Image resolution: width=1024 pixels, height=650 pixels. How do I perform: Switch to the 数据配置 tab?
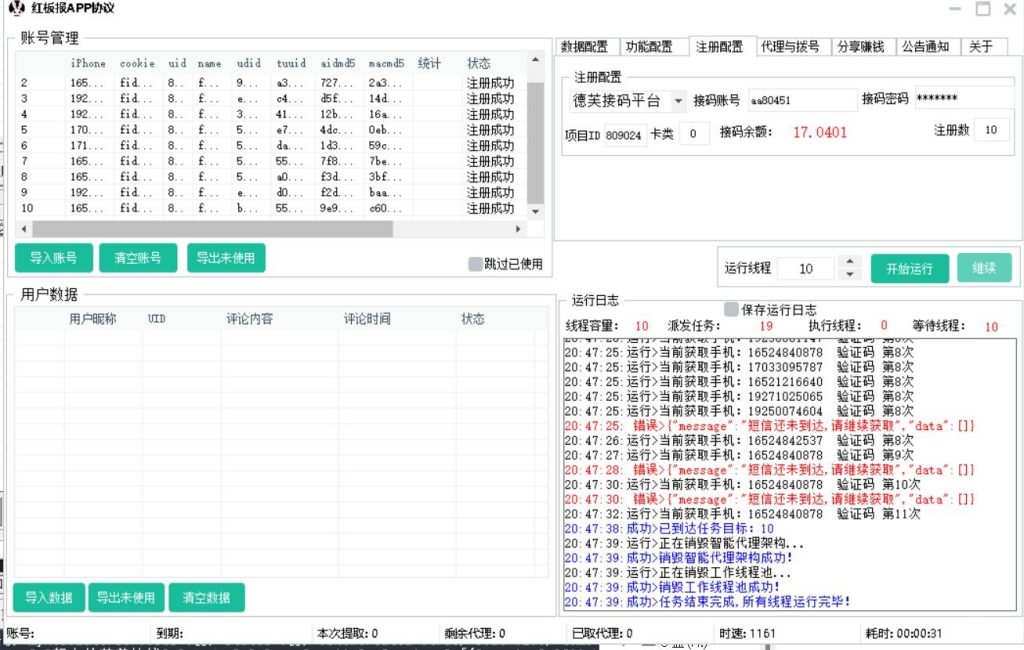tap(585, 45)
